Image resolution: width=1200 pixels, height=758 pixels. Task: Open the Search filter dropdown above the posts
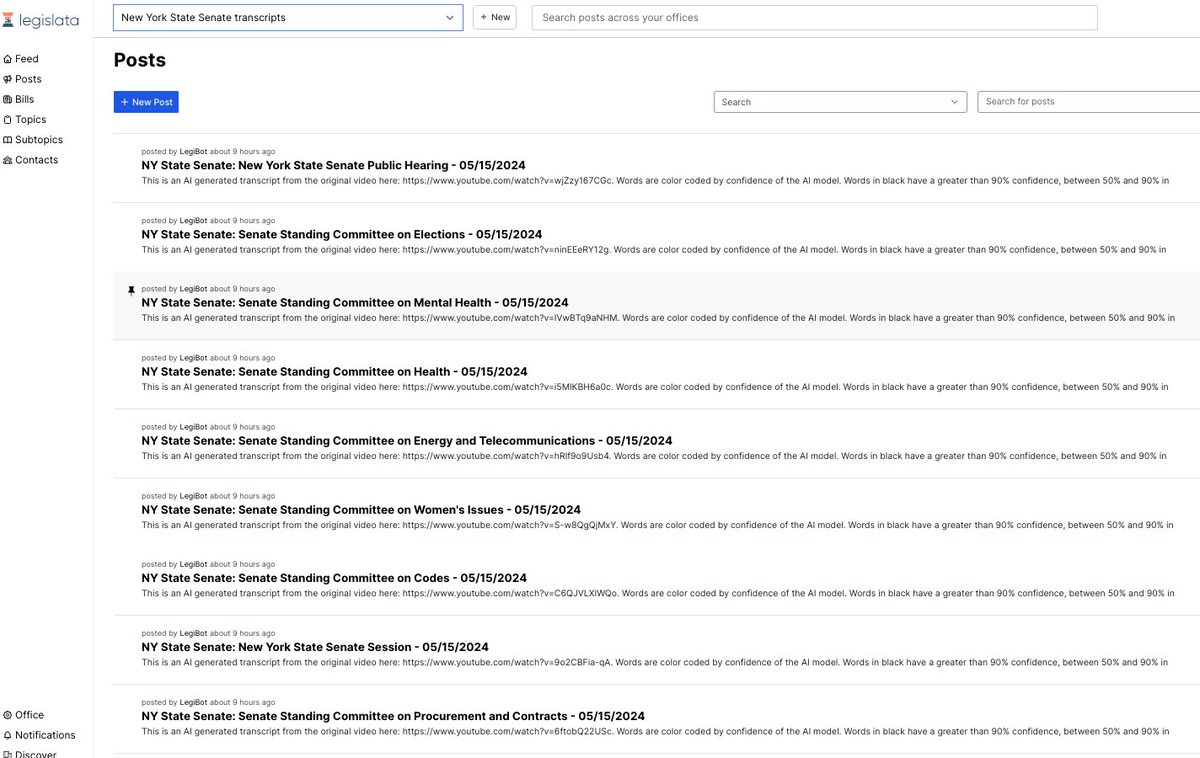(x=840, y=102)
